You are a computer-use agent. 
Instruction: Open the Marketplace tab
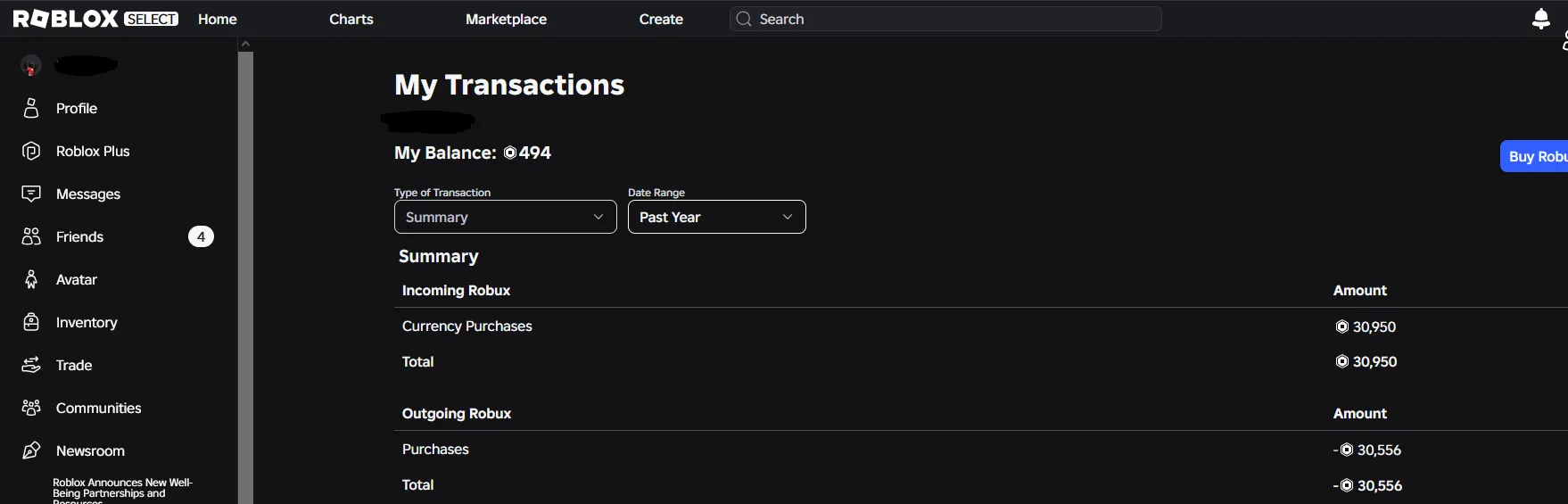506,19
